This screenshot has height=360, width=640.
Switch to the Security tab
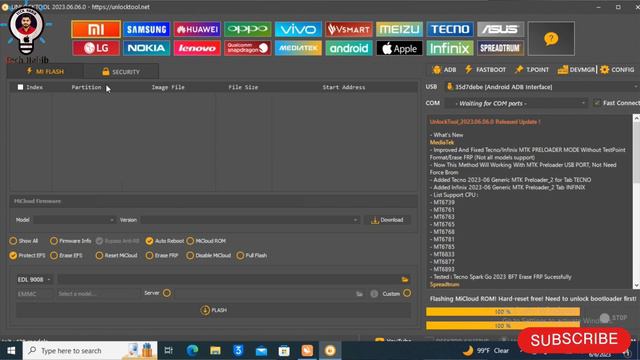click(x=121, y=72)
